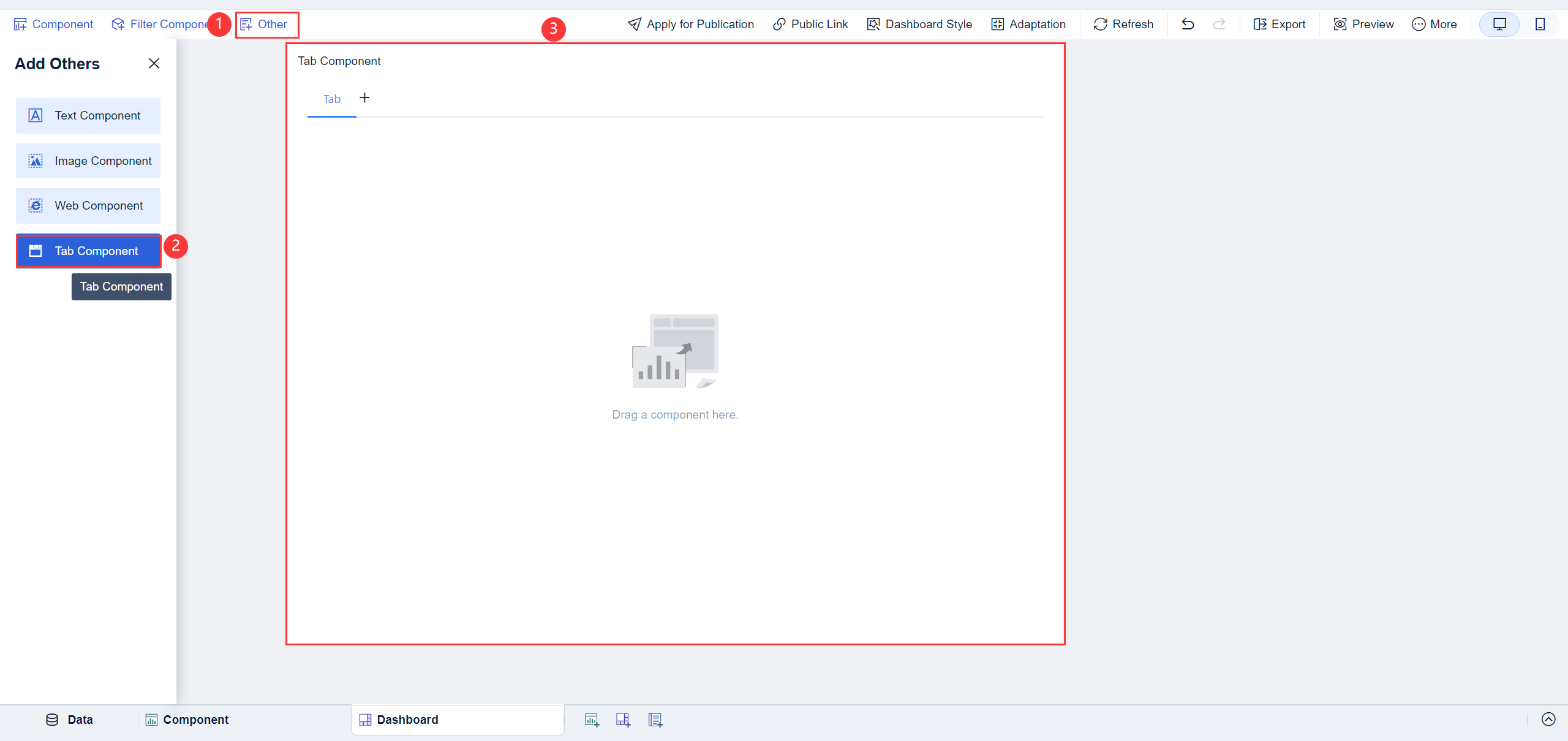The height and width of the screenshot is (741, 1568).
Task: Click the Redo arrow icon
Action: click(1218, 24)
